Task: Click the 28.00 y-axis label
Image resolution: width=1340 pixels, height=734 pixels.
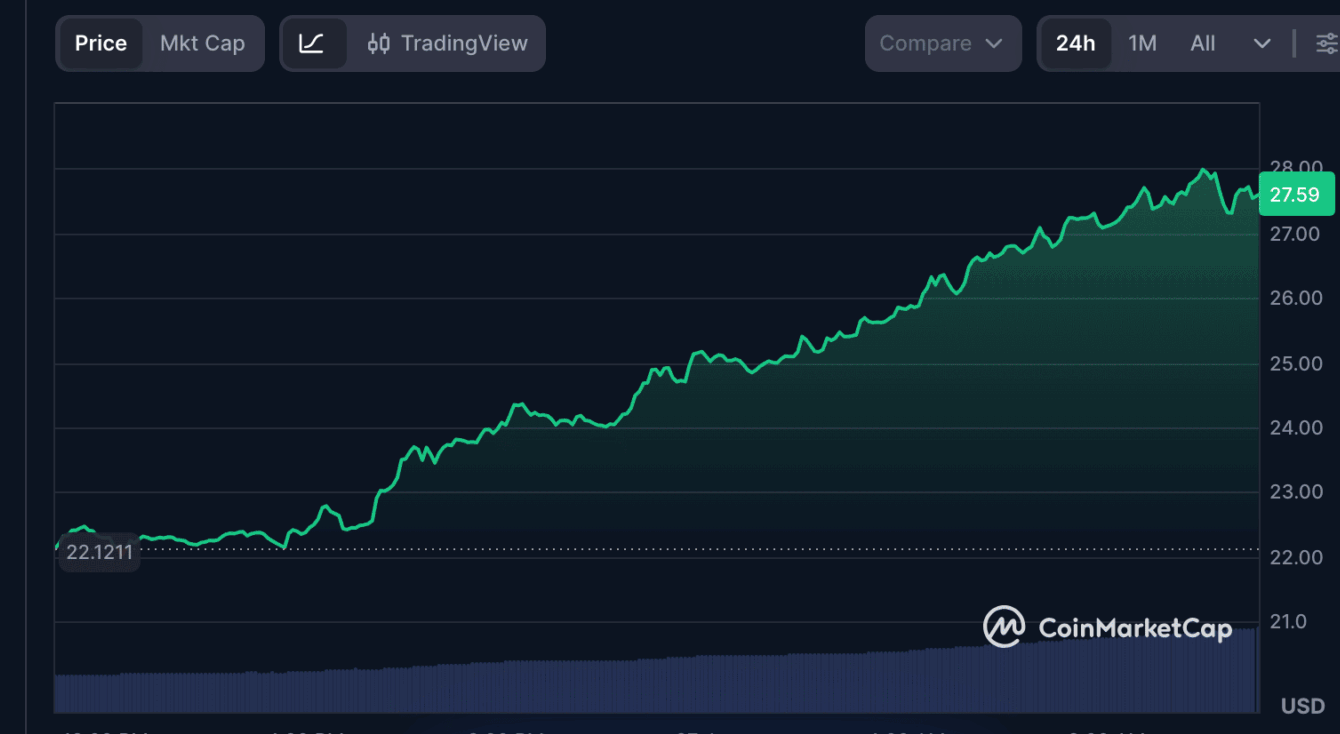Action: (1295, 166)
